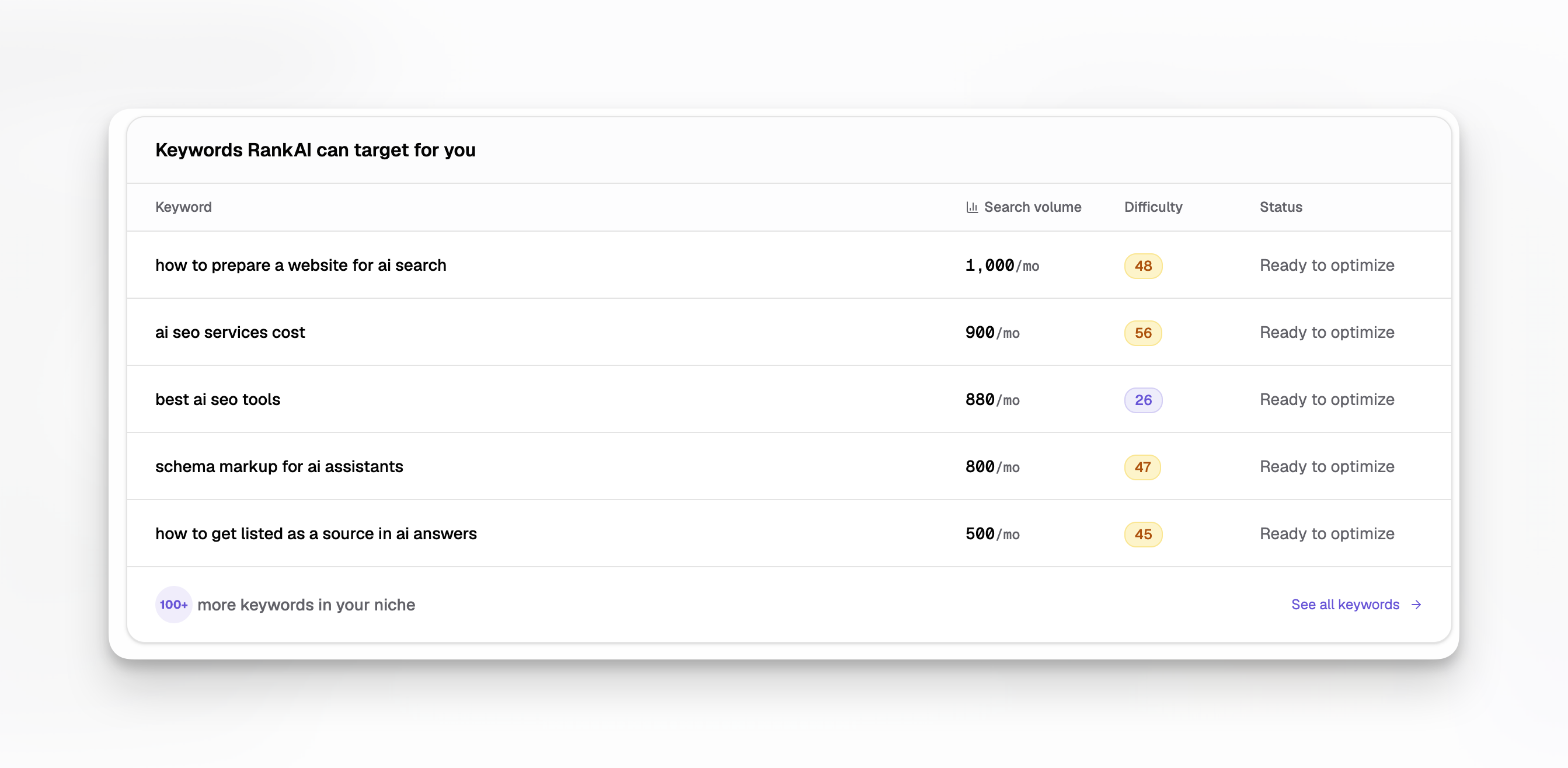The height and width of the screenshot is (768, 1568).
Task: Click Ready to optimize for 'schema markup for ai assistants'
Action: 1327,466
